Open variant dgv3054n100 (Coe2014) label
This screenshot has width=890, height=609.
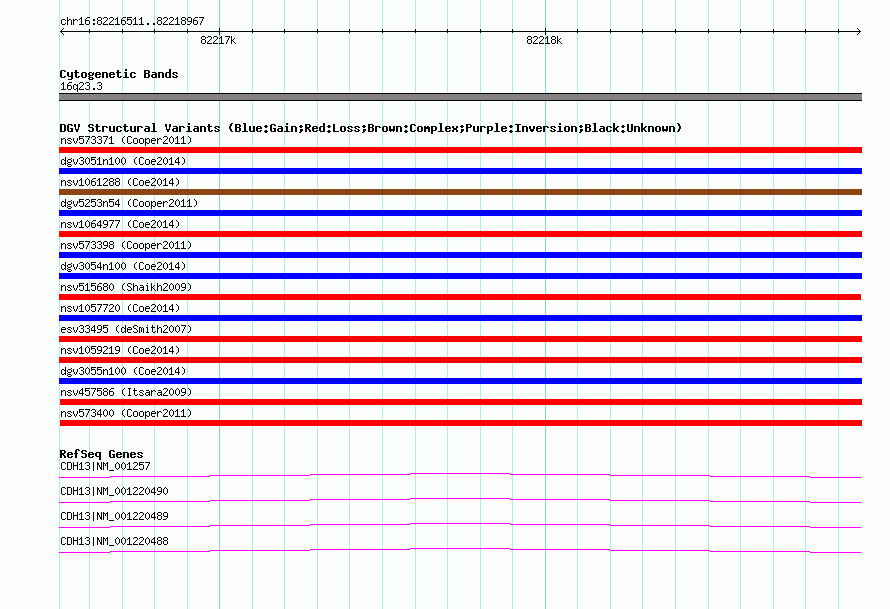pos(123,266)
